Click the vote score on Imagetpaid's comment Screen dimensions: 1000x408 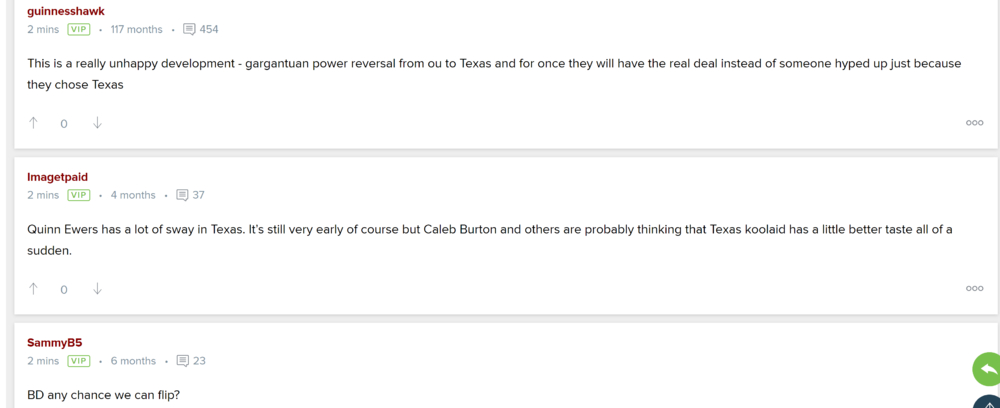point(64,290)
